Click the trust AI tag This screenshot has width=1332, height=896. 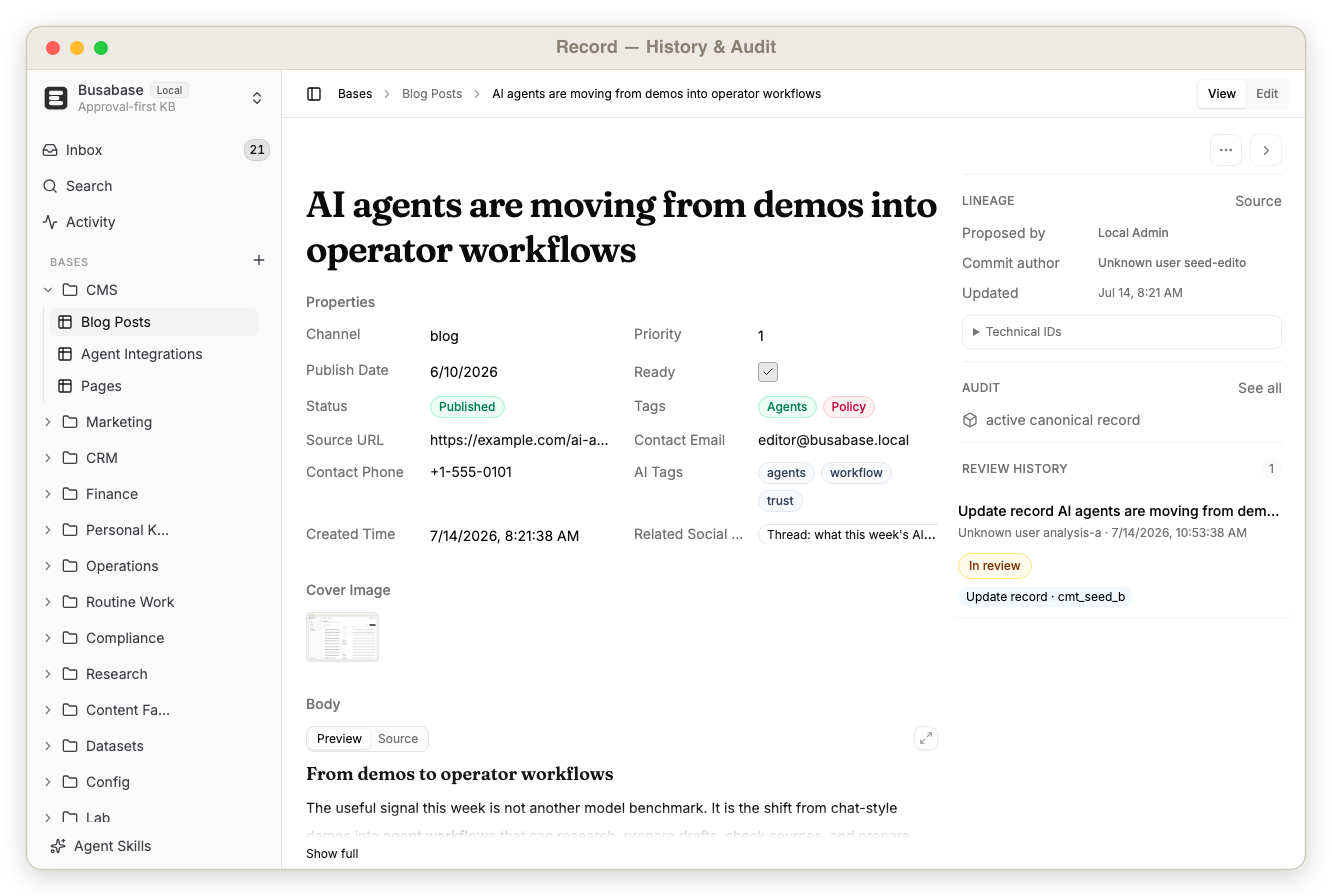click(x=780, y=501)
